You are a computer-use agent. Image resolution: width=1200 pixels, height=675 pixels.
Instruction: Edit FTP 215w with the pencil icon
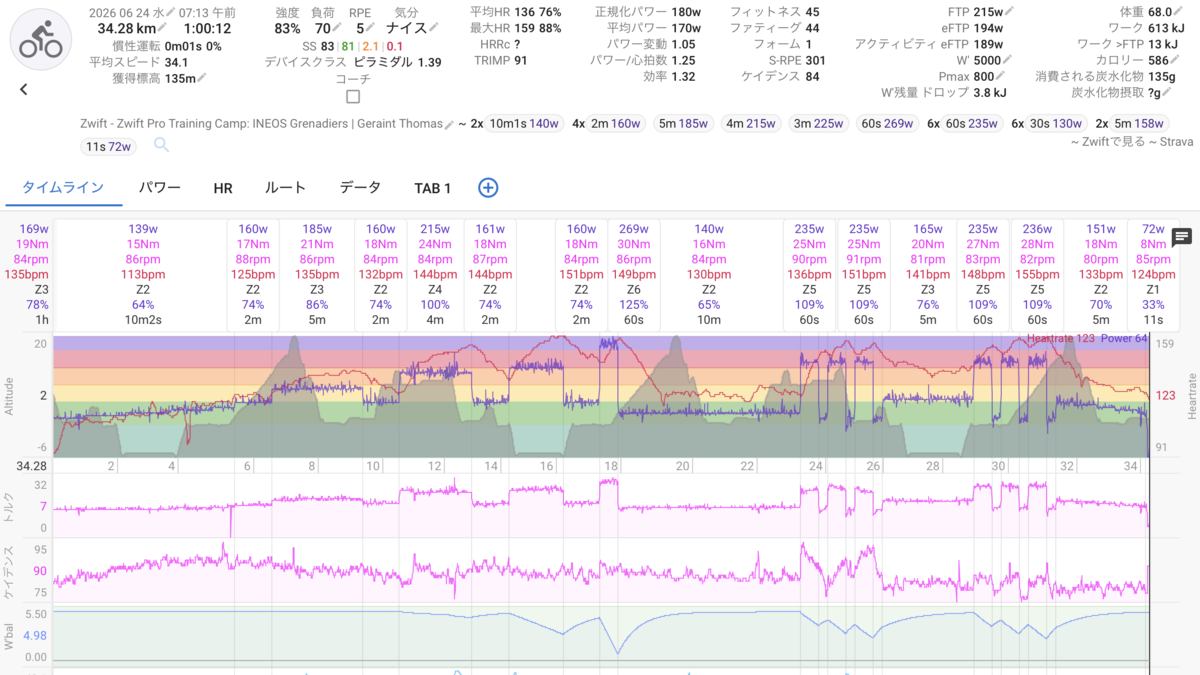1009,12
